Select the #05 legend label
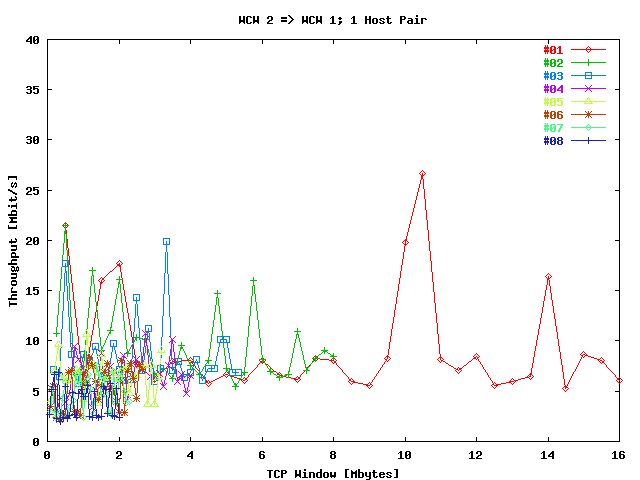Screen dimensions: 640x480 click(553, 102)
